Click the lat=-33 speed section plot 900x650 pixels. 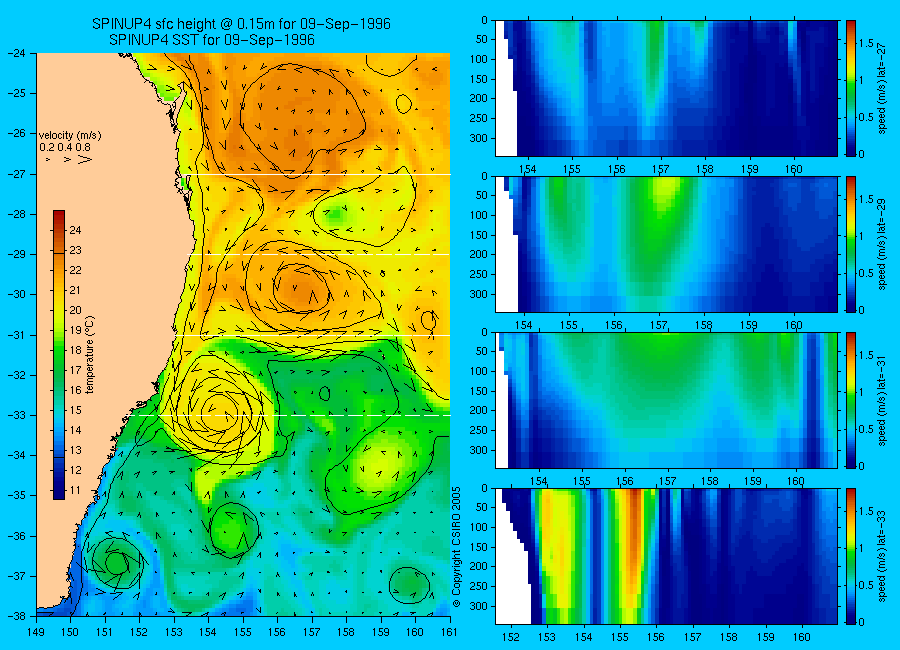pyautogui.click(x=666, y=556)
